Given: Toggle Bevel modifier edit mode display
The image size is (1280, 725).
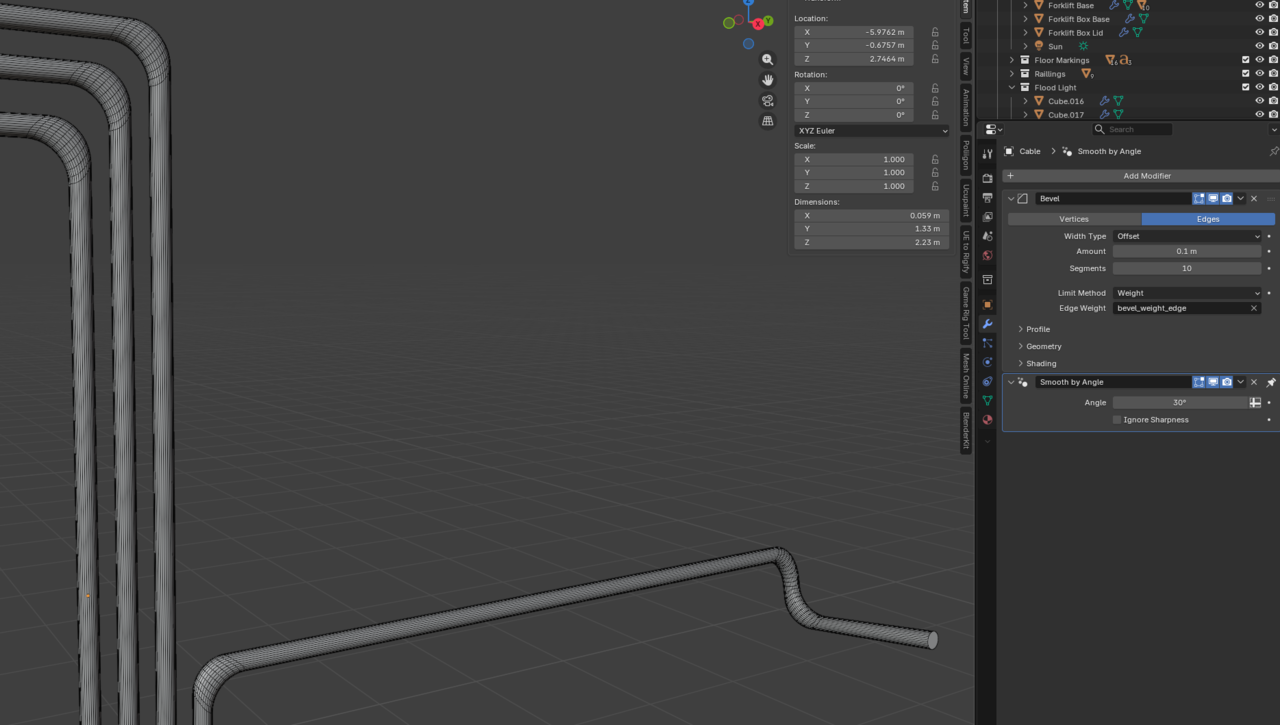Looking at the screenshot, I should pos(1199,199).
